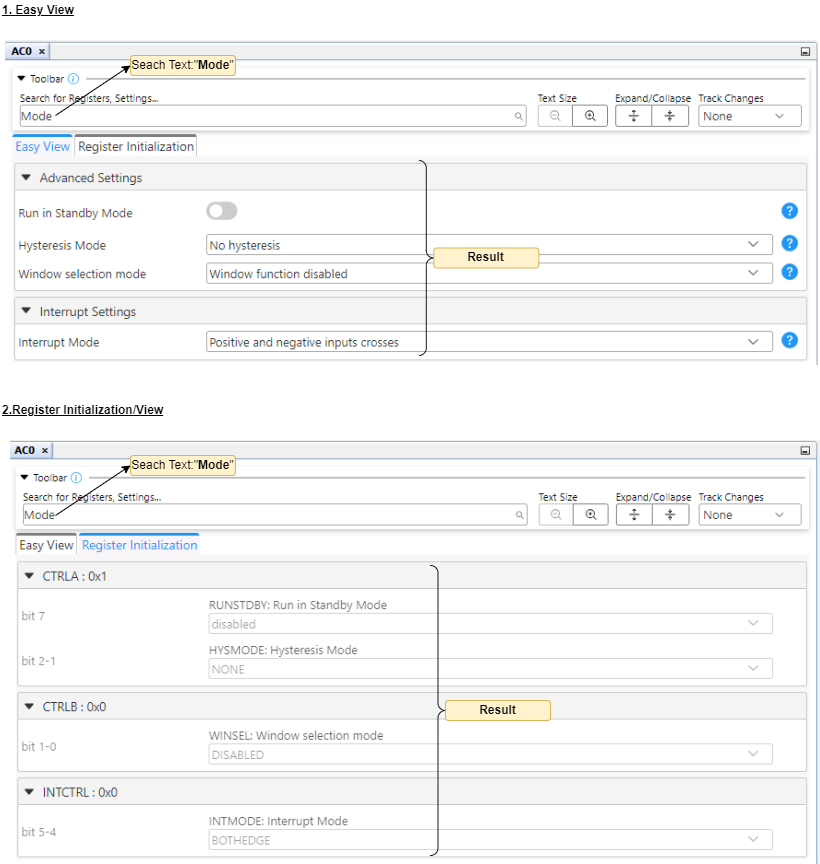Toggle the Run in Standby Mode switch
The width and height of the screenshot is (820, 864).
coord(222,211)
